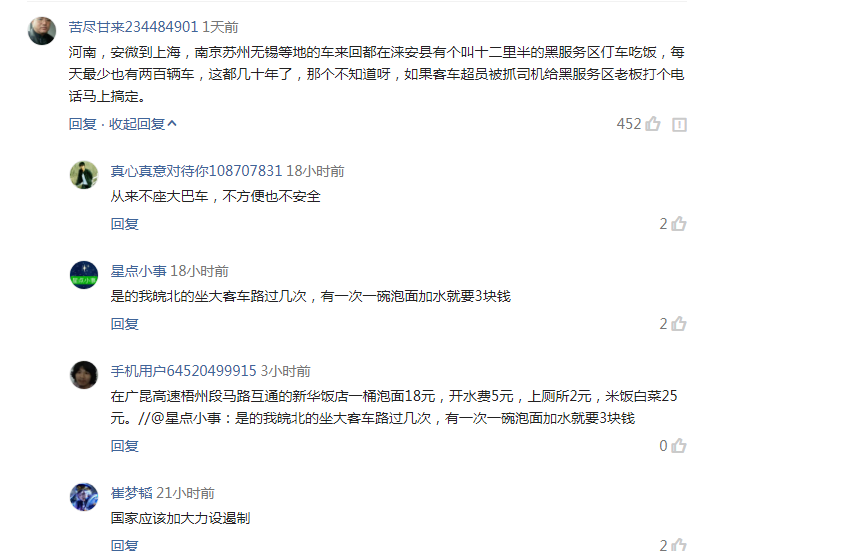Report the top comment via flag icon
The width and height of the screenshot is (866, 551).
(679, 125)
